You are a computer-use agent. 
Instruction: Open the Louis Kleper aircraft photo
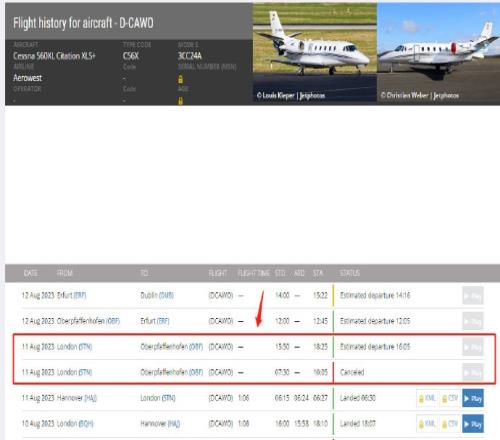[x=315, y=53]
